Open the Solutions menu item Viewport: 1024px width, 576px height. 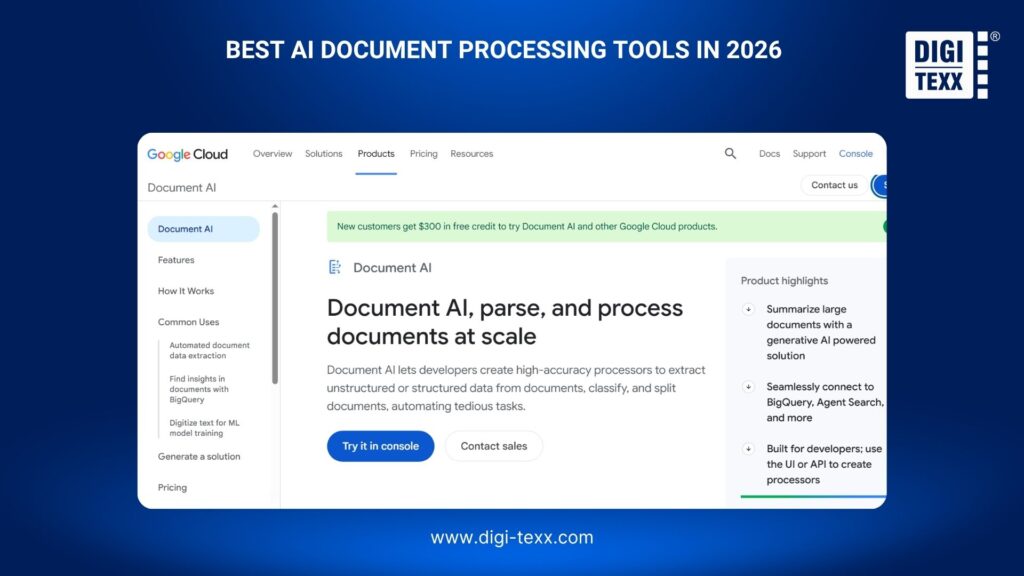click(323, 153)
